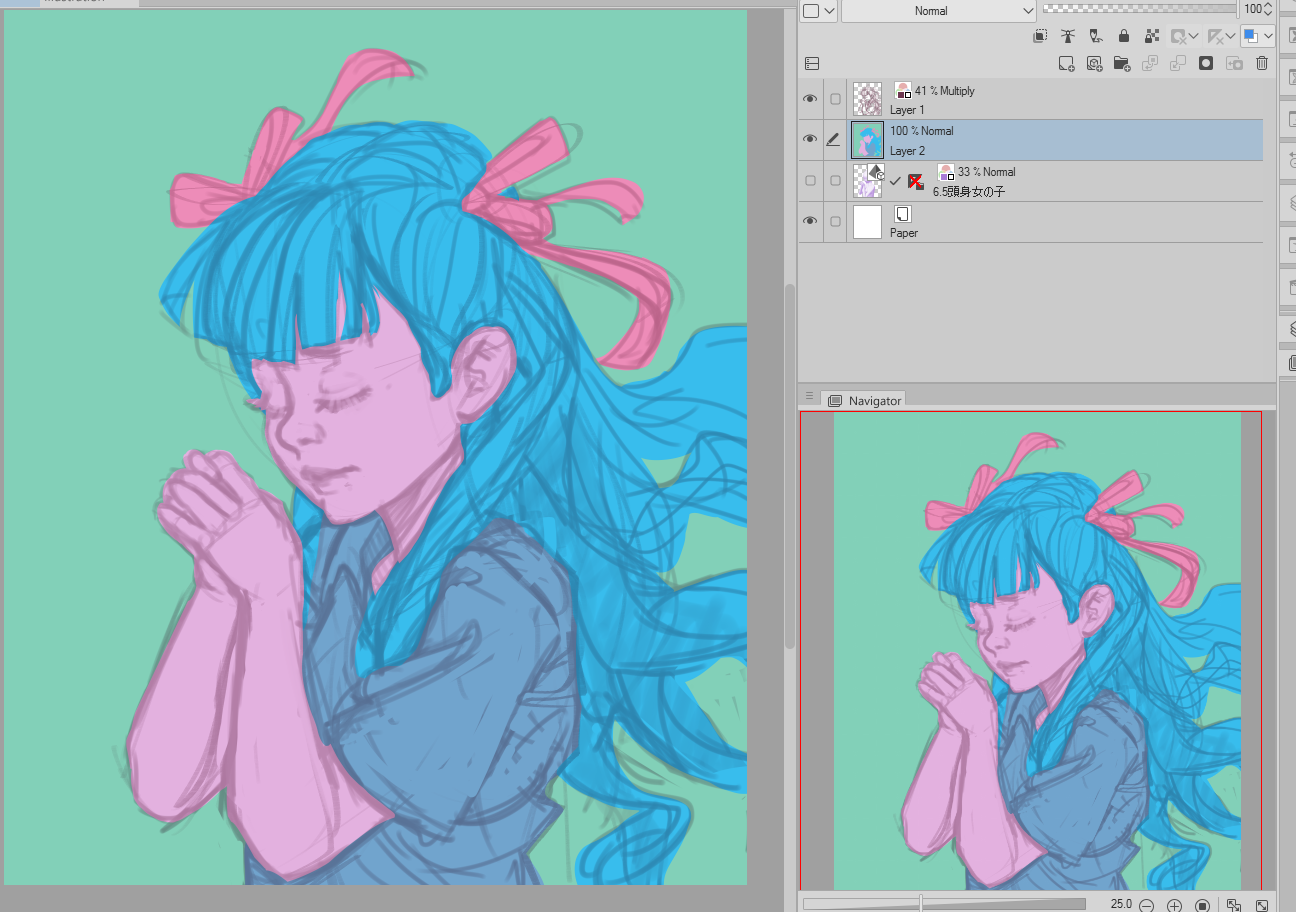This screenshot has width=1296, height=912.
Task: Delete layer with trash can icon
Action: [x=1262, y=63]
